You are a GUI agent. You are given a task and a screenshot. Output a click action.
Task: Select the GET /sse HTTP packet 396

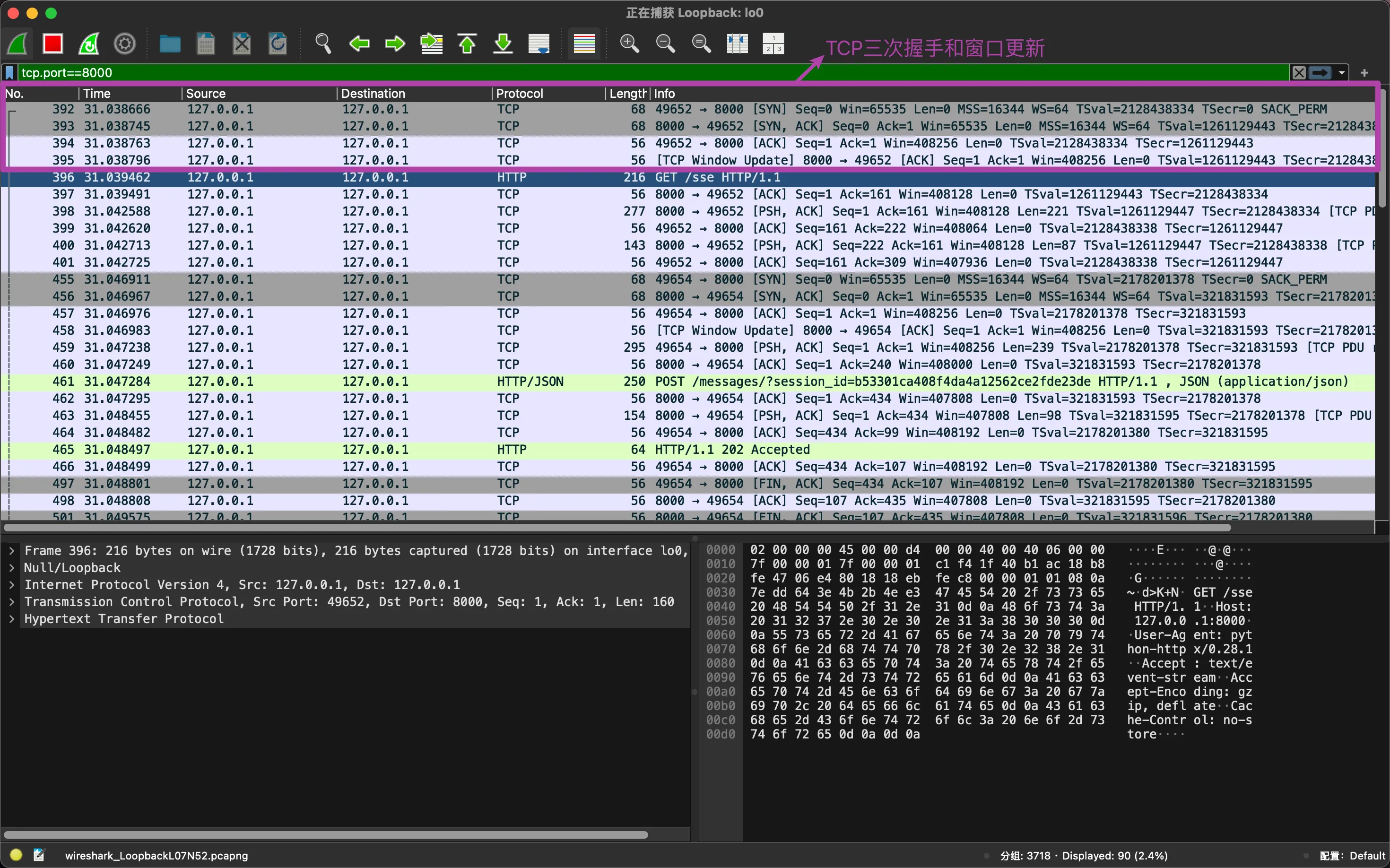tap(402, 177)
